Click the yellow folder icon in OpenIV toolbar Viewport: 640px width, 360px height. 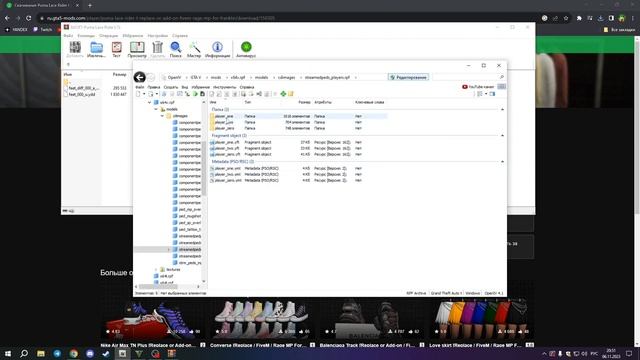click(x=291, y=94)
